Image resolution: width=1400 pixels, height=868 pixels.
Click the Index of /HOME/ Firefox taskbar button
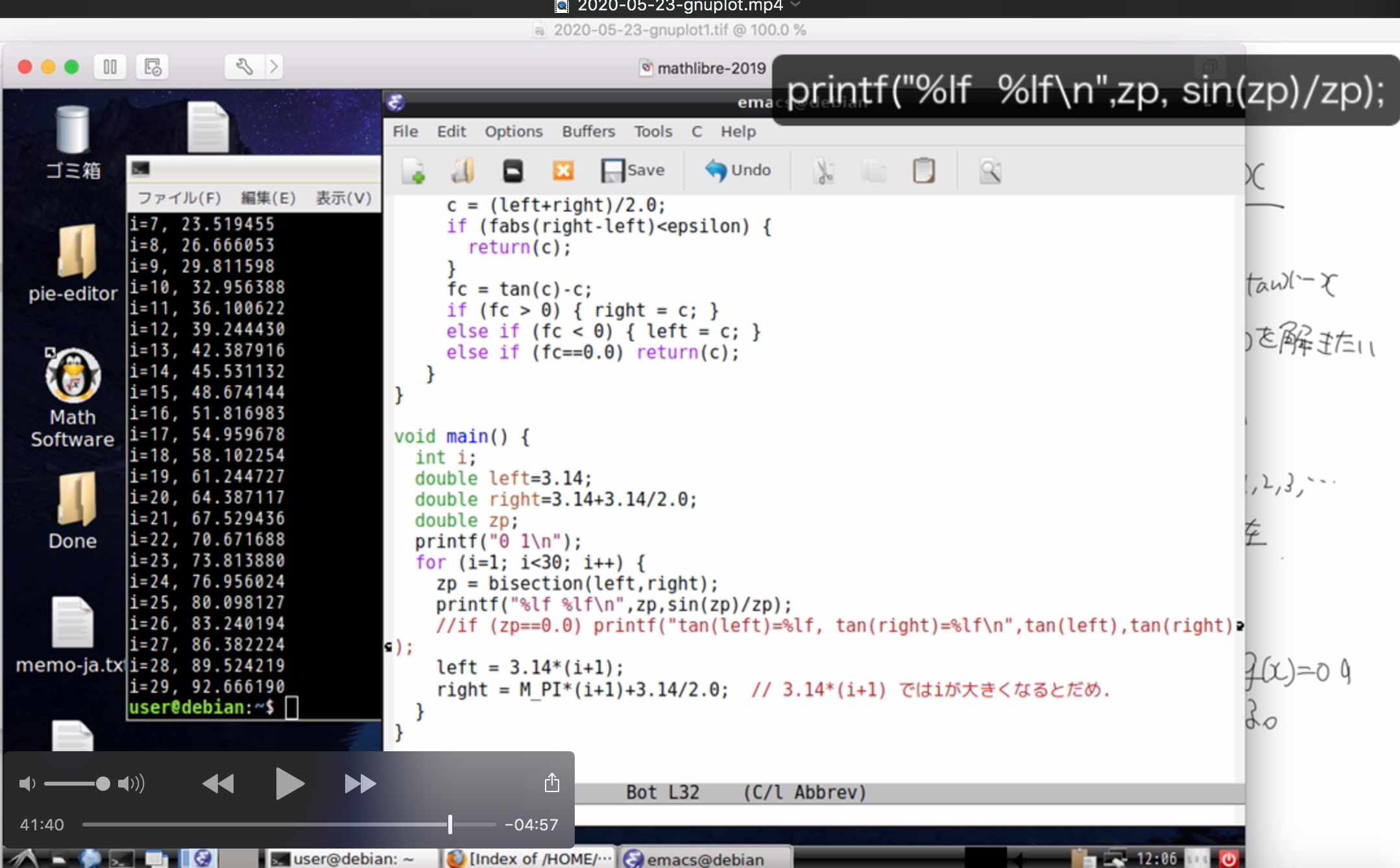[x=529, y=859]
